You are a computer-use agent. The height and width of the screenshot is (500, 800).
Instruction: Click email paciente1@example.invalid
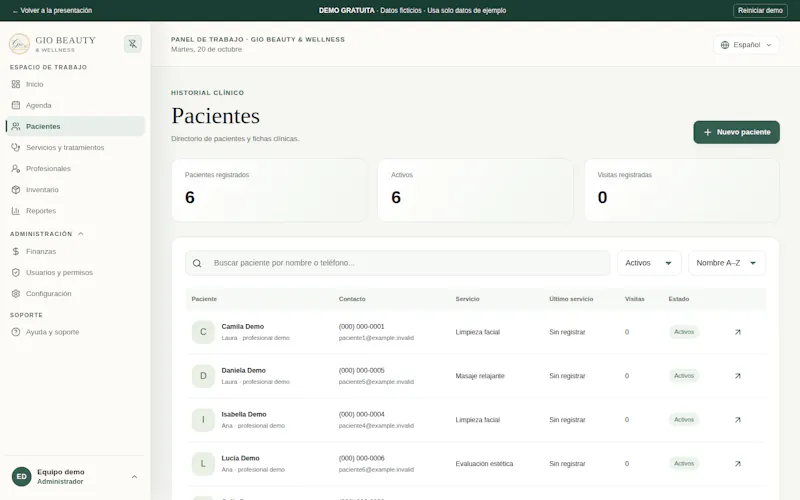pos(376,338)
